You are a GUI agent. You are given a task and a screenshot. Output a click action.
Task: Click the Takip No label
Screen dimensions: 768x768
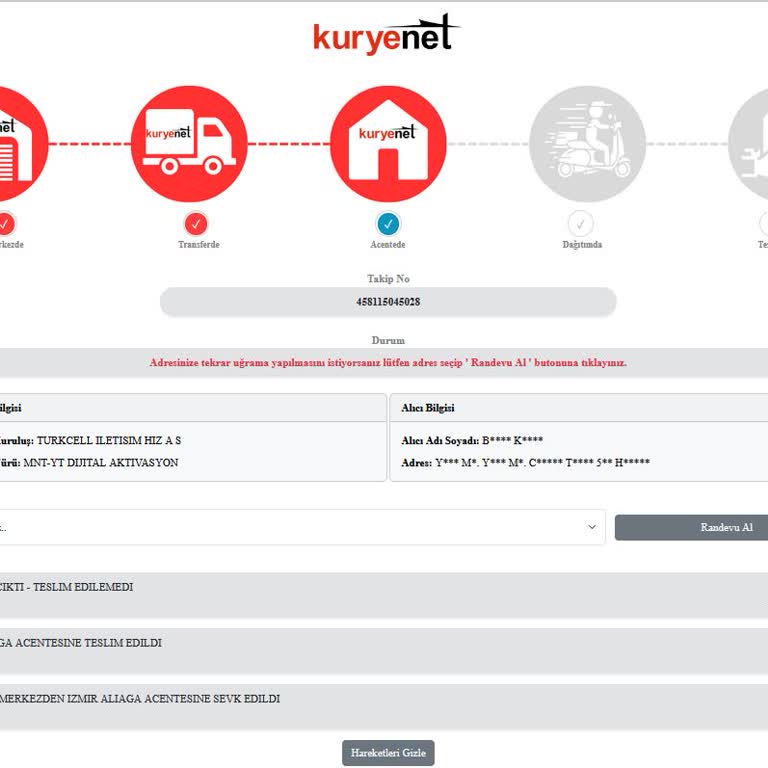tap(388, 279)
